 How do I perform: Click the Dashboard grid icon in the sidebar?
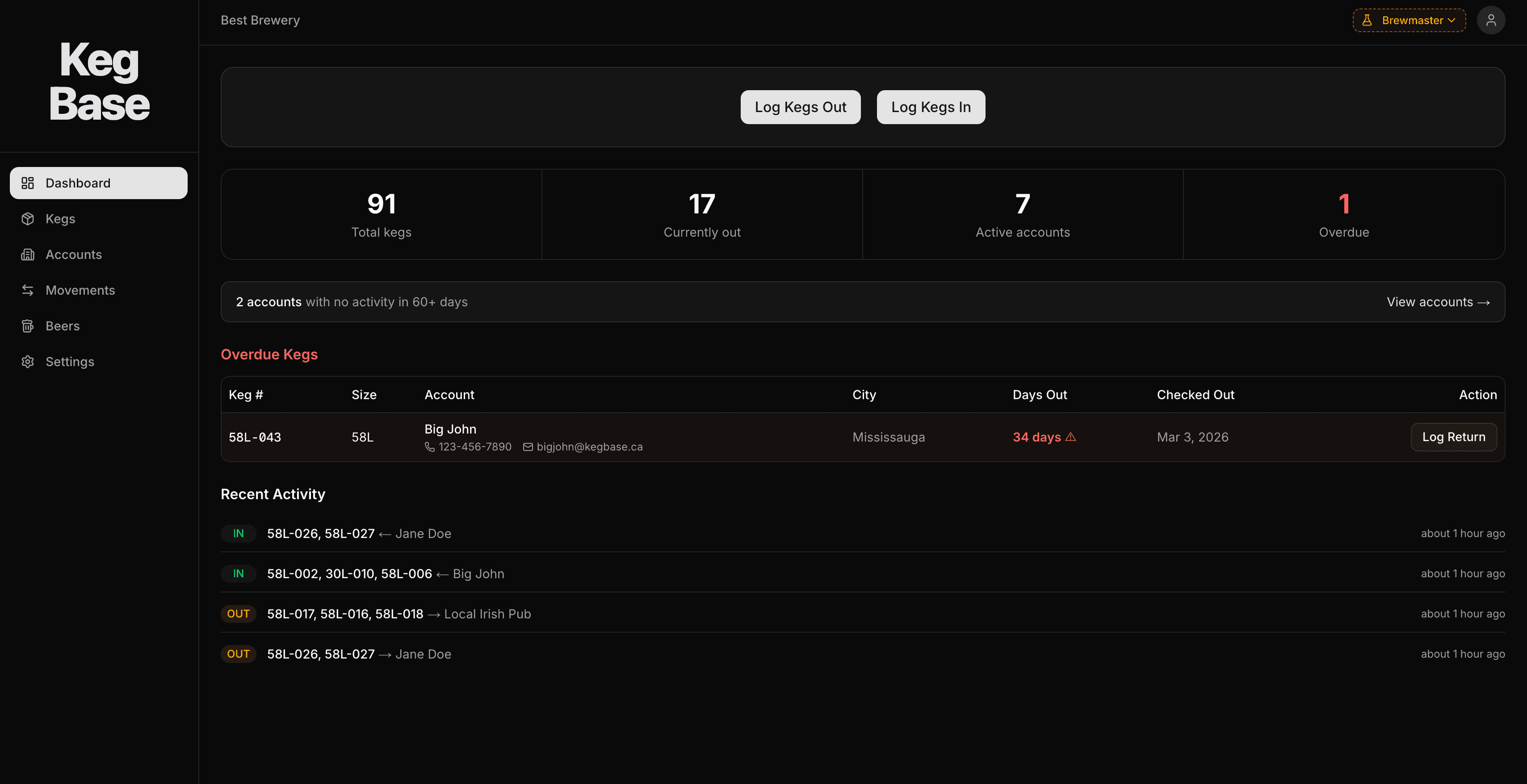pos(27,183)
